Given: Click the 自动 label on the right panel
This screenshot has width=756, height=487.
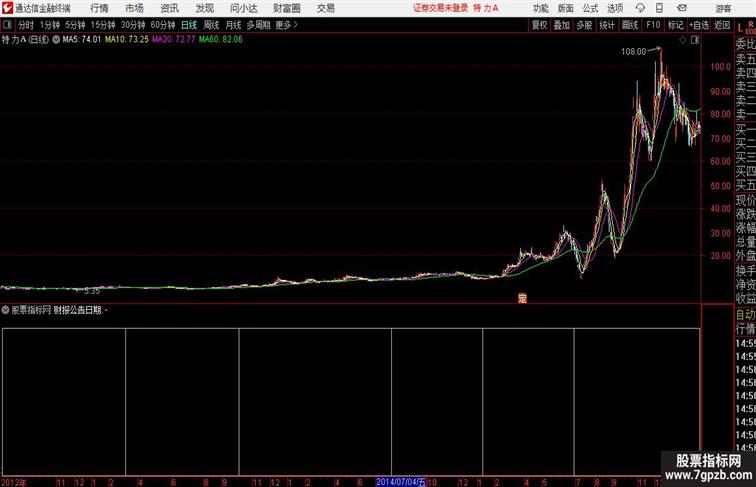Looking at the screenshot, I should [x=745, y=314].
